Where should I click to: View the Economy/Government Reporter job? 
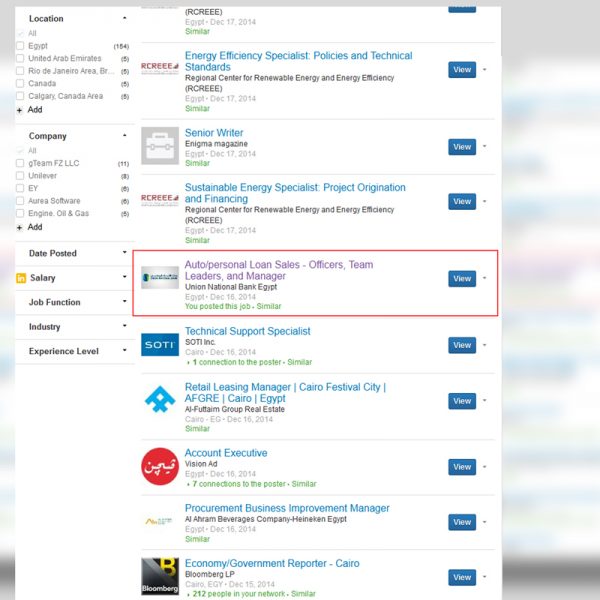(x=462, y=577)
